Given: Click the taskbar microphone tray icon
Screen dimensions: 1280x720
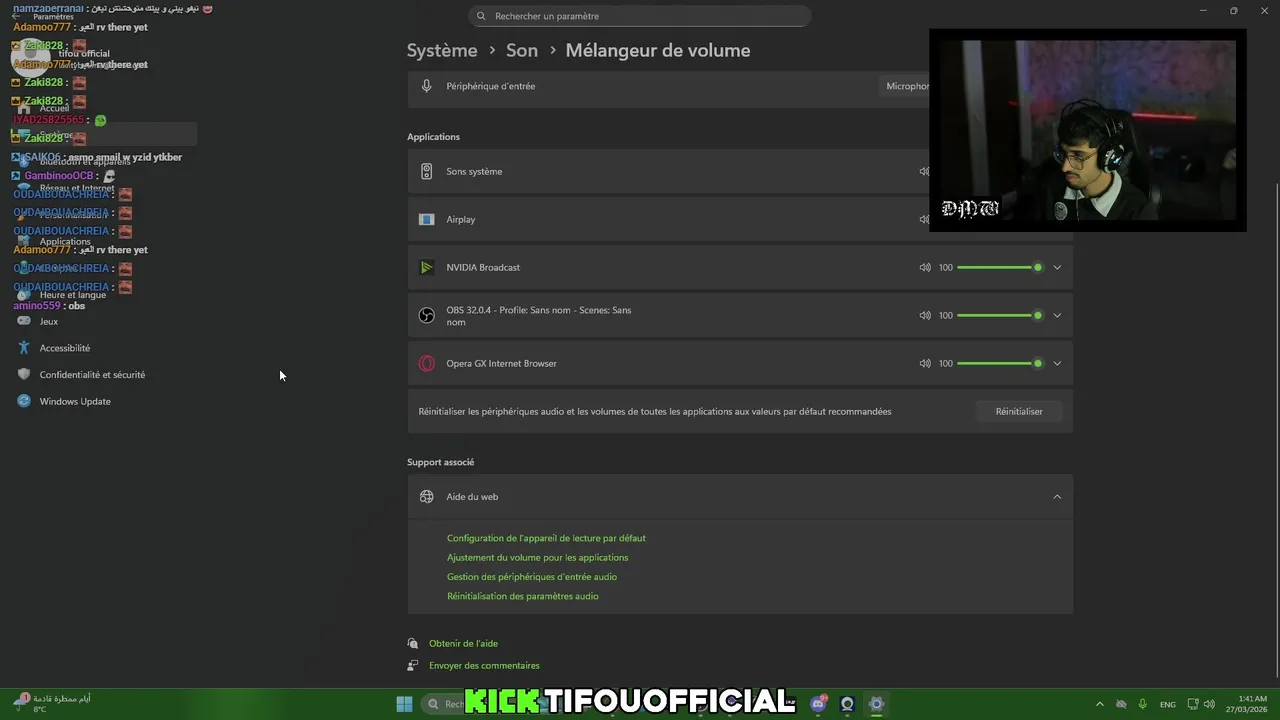Looking at the screenshot, I should click(1142, 704).
